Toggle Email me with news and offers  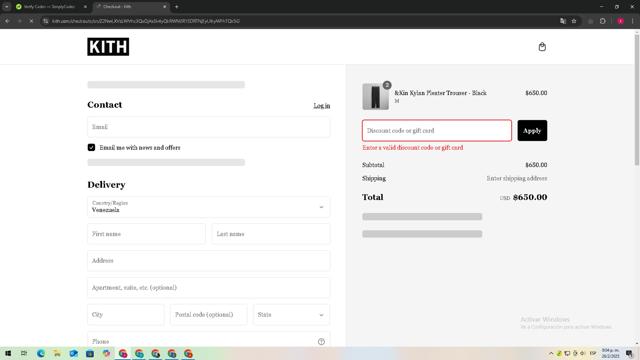91,147
